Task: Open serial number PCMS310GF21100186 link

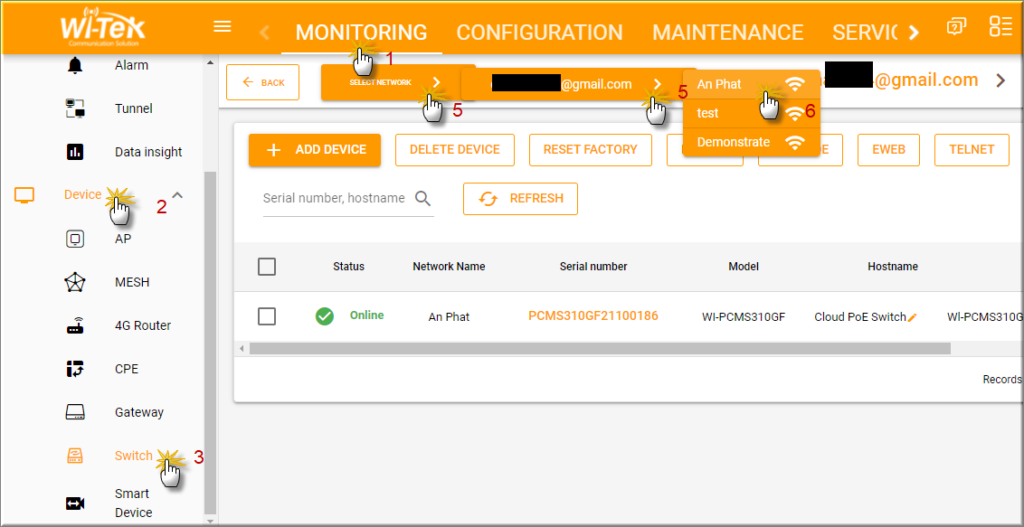Action: 593,316
